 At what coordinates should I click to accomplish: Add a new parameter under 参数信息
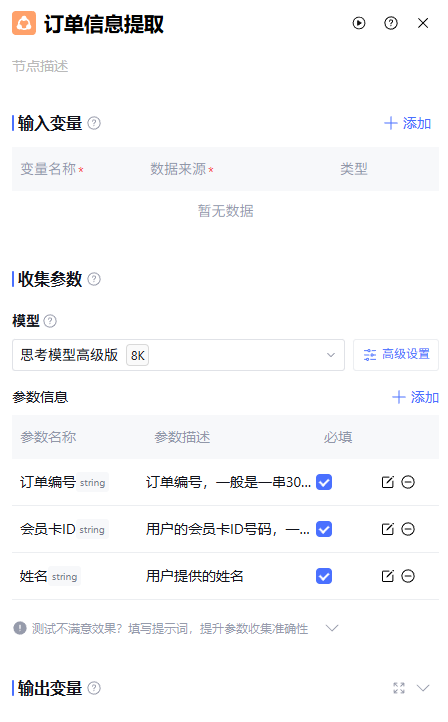coord(415,397)
